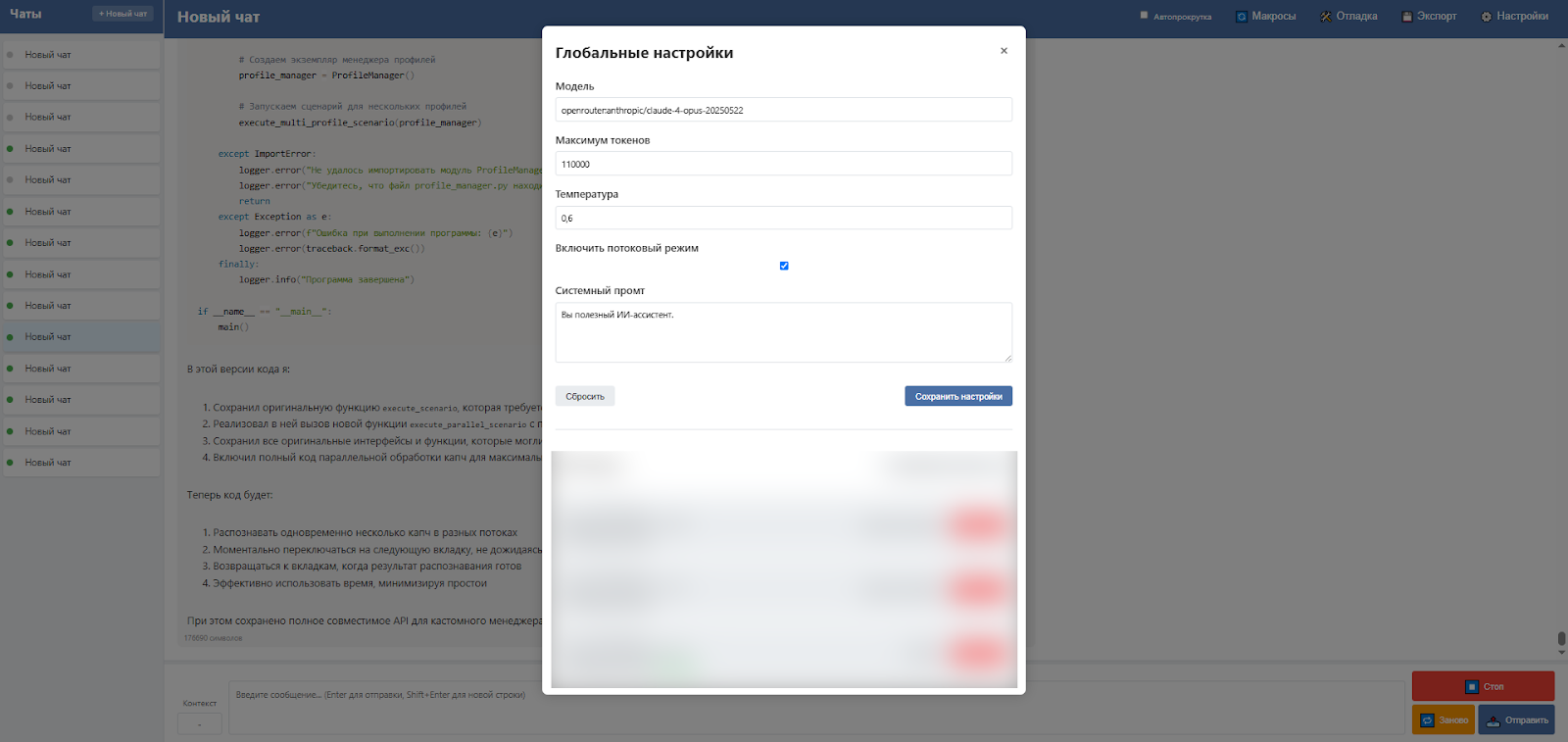
Task: Focus the Максимум токенов field showing 110000
Action: coord(784,164)
